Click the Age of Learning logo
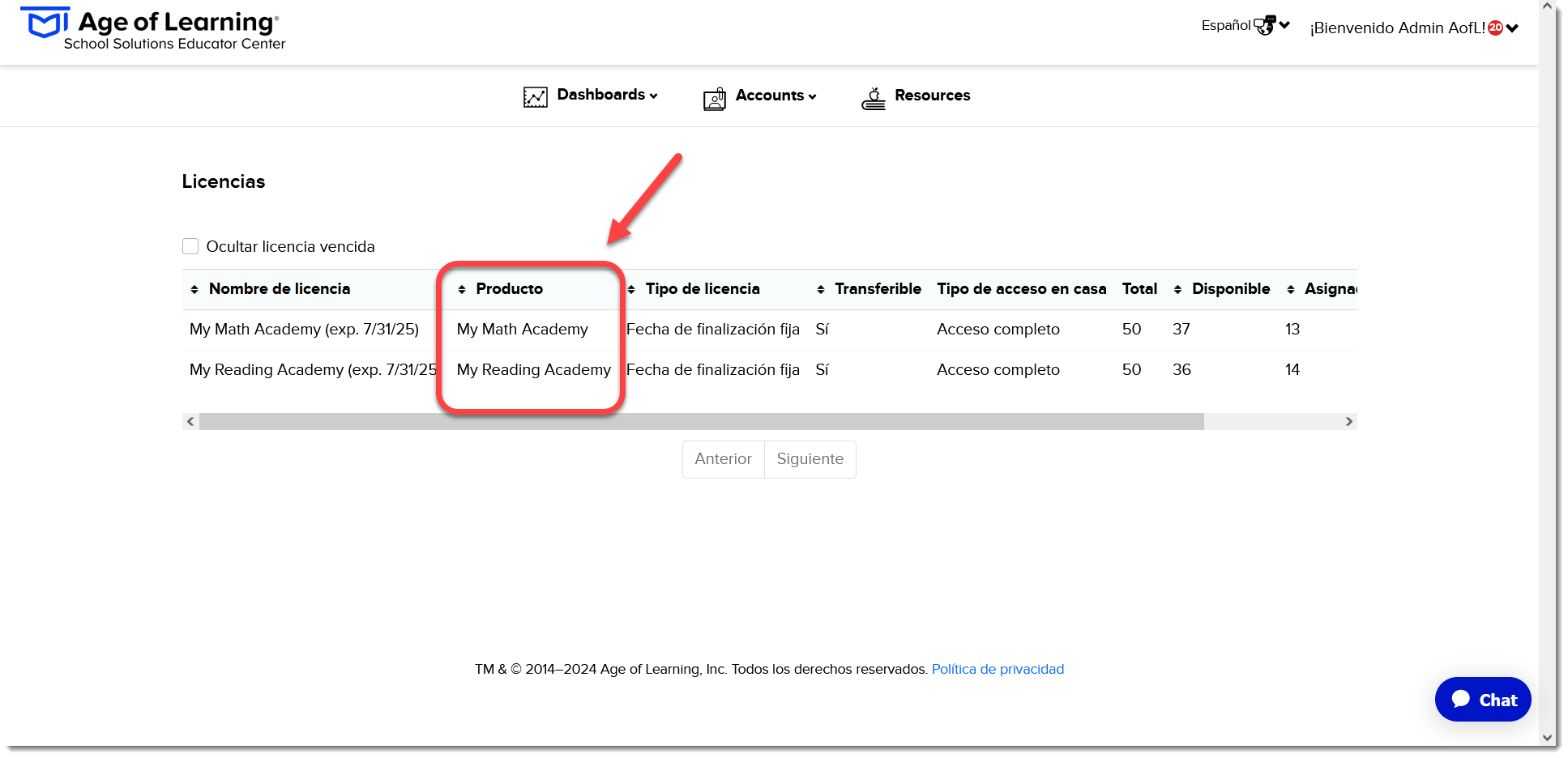The height and width of the screenshot is (758, 1568). click(152, 29)
